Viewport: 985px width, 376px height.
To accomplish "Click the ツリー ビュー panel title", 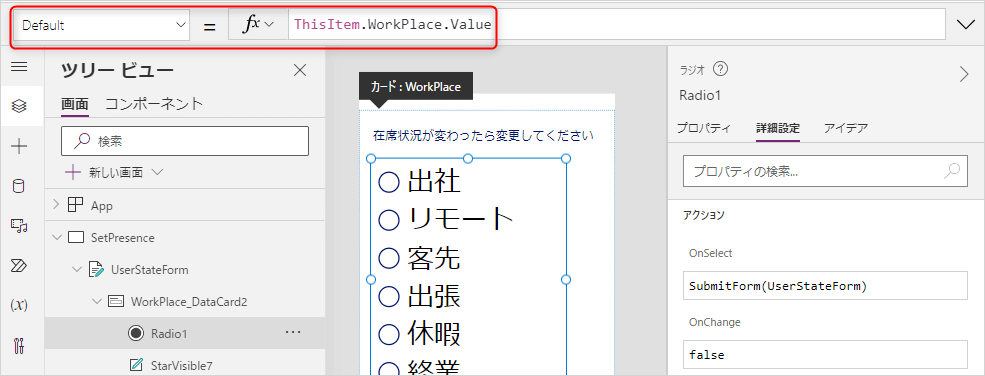I will (117, 71).
